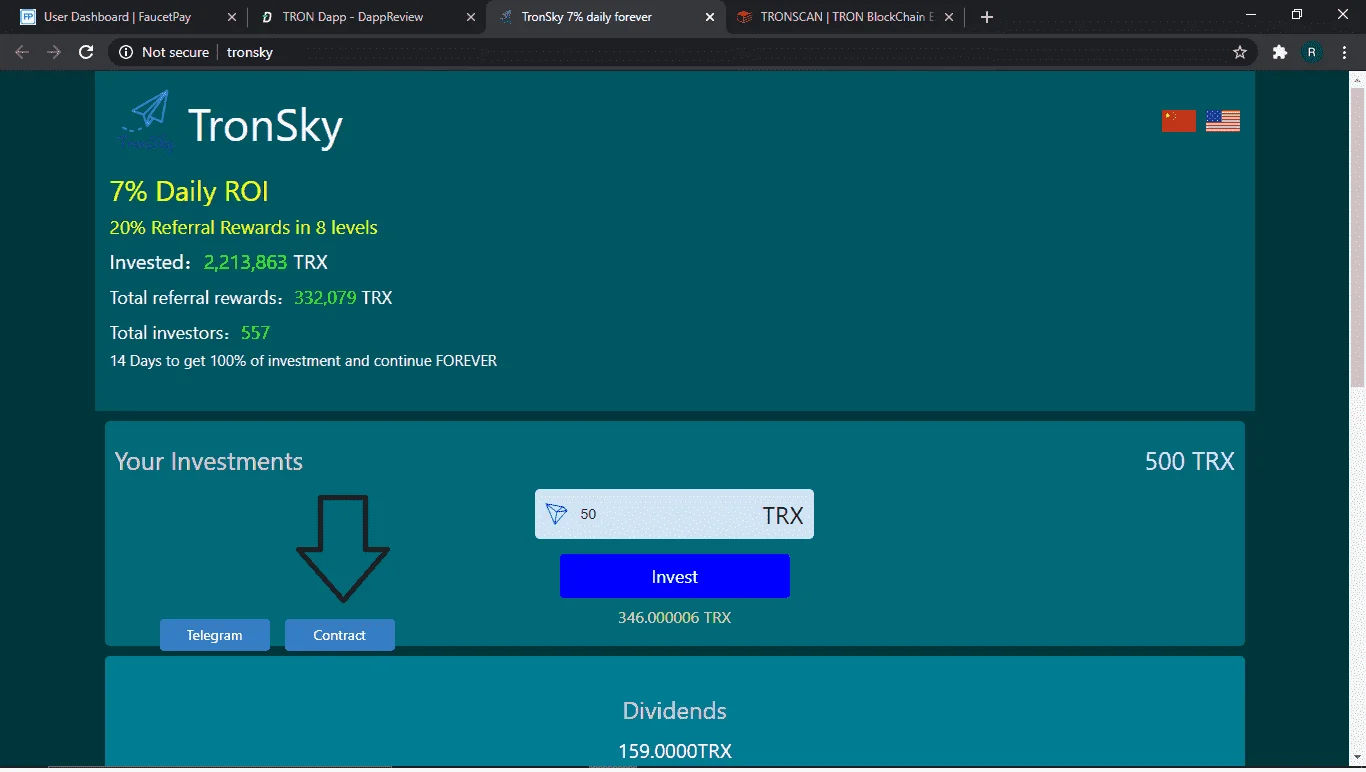
Task: Click the 7% Daily ROI heading
Action: [189, 192]
